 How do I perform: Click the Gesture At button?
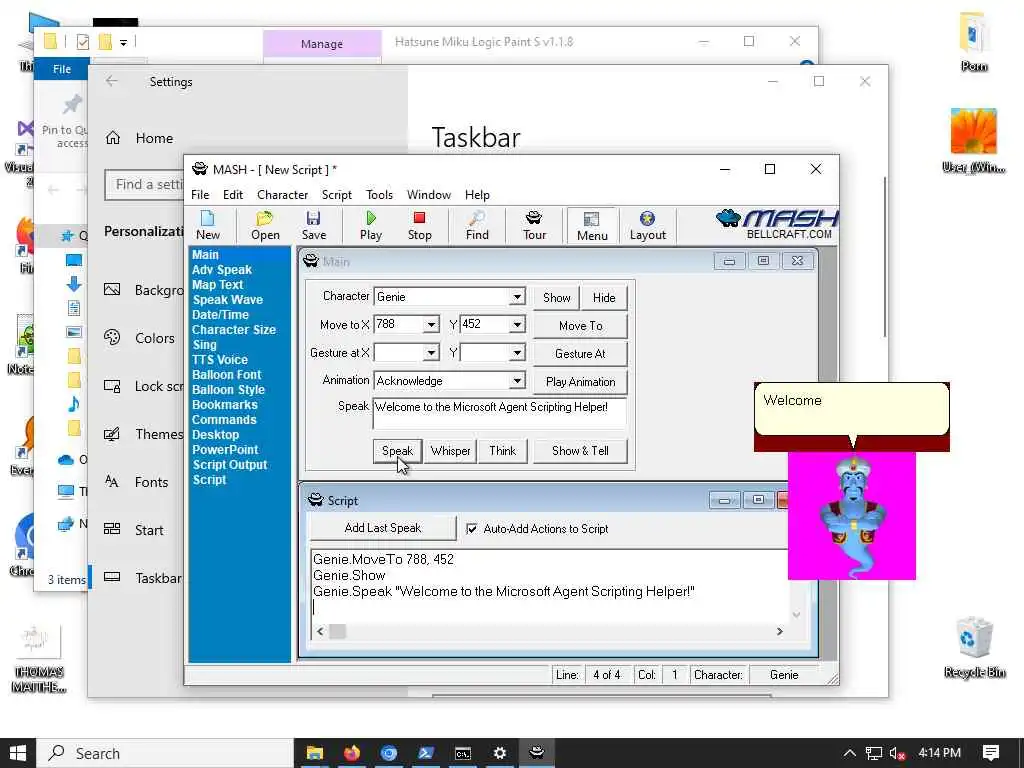point(581,354)
